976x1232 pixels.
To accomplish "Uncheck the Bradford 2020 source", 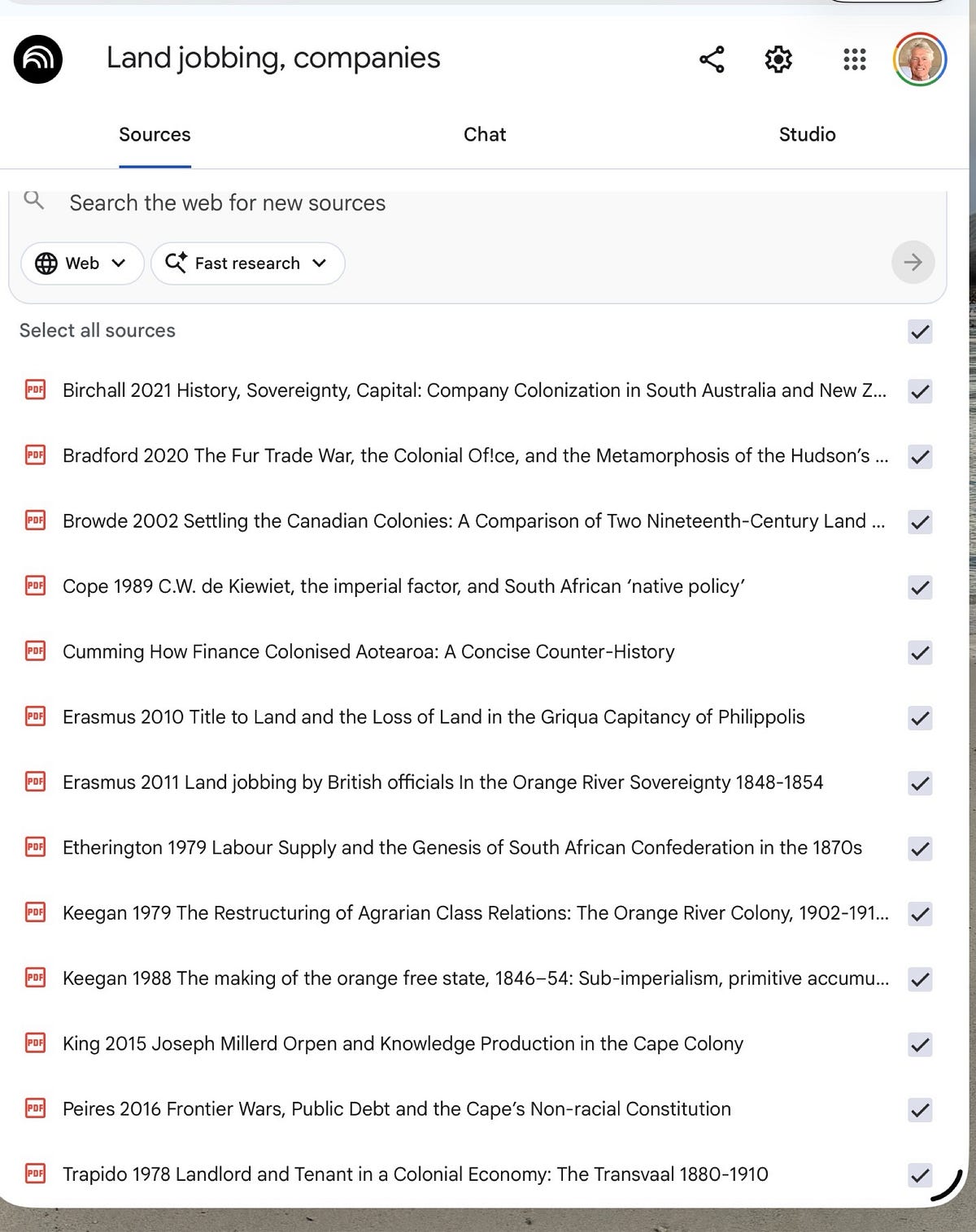I will [920, 457].
